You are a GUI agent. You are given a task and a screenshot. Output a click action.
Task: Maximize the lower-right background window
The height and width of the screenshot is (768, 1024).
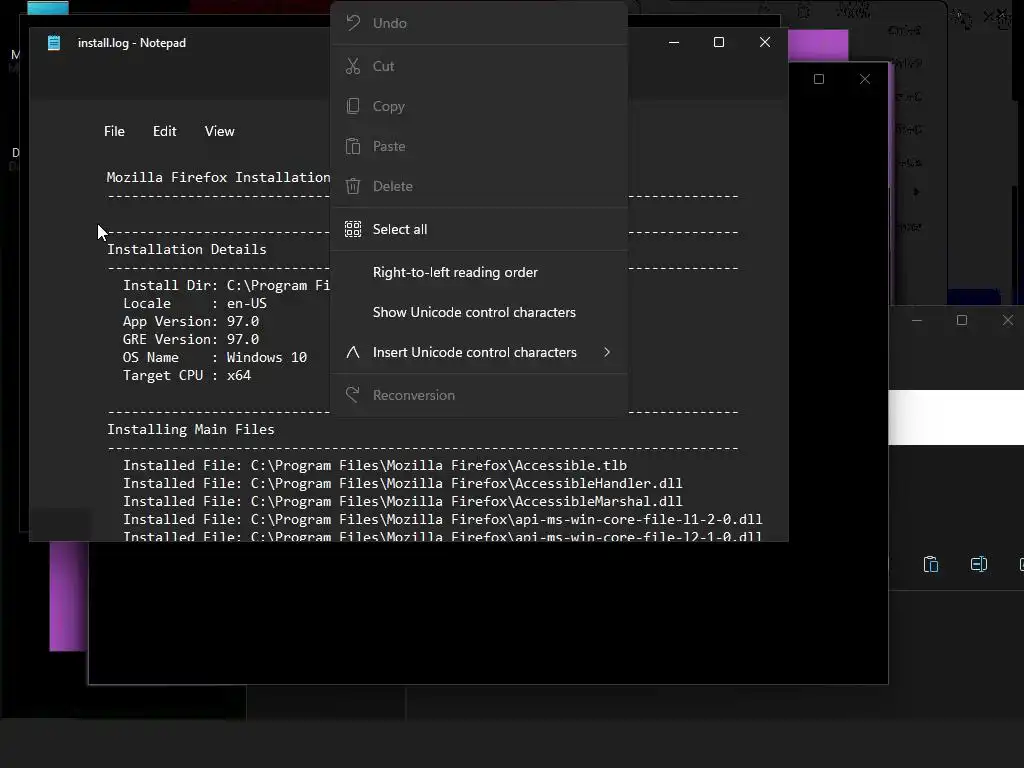[x=962, y=320]
